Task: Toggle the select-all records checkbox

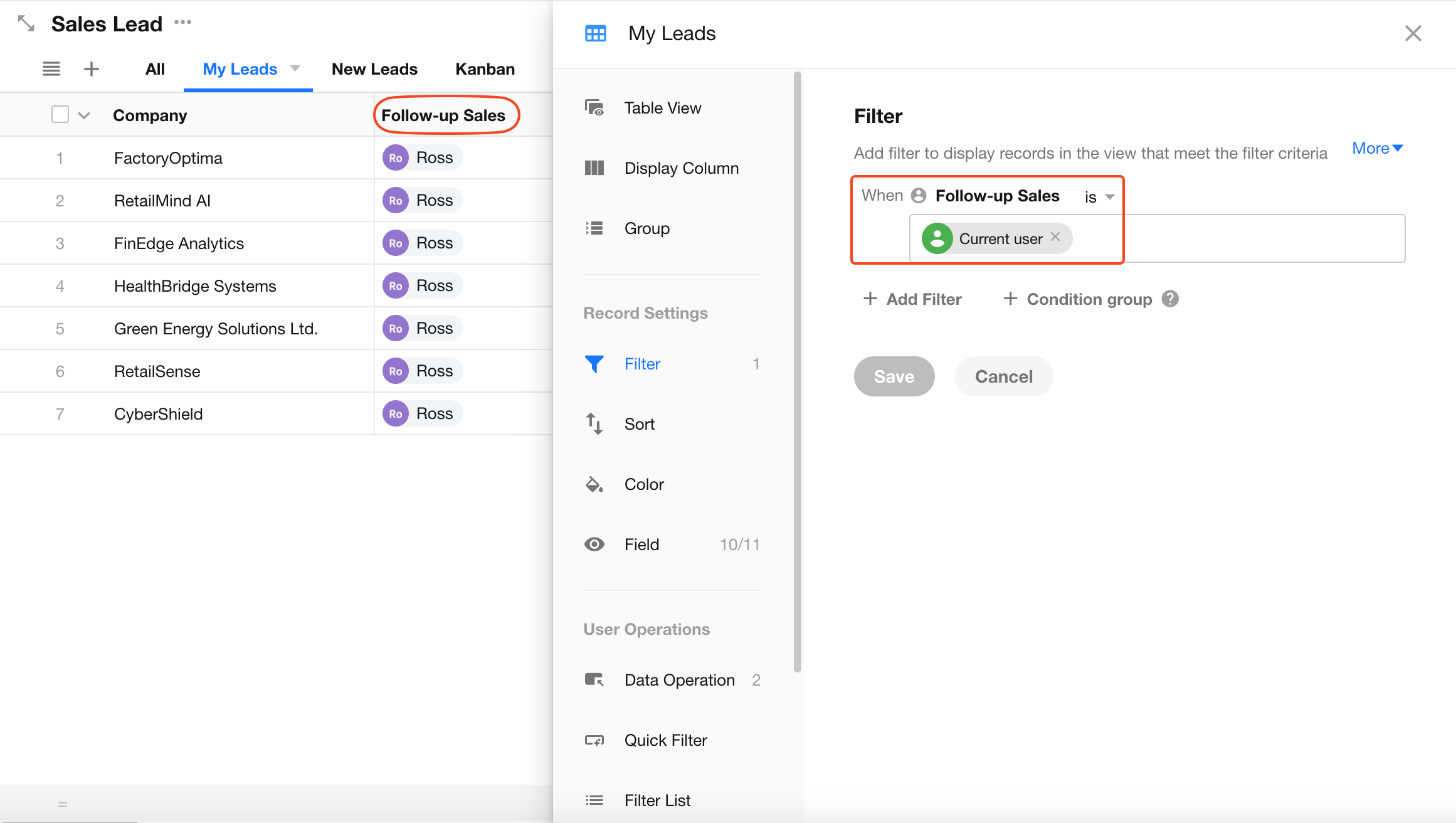Action: [60, 115]
